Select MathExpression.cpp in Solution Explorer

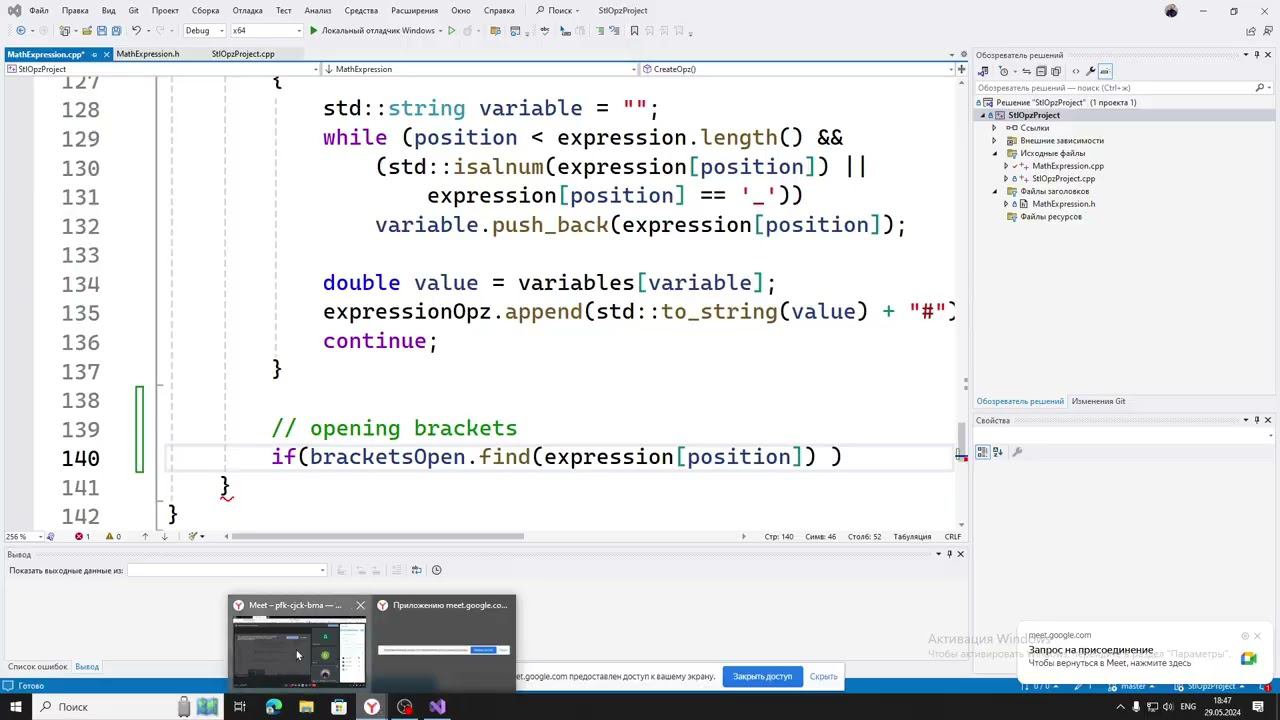click(1068, 166)
